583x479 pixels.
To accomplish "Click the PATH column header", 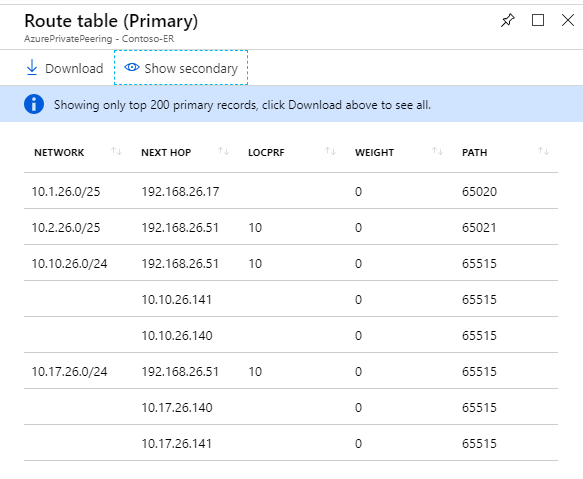I will click(x=474, y=152).
